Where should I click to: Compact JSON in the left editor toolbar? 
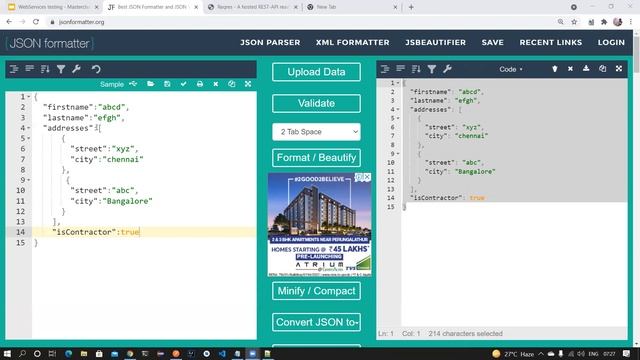29,69
